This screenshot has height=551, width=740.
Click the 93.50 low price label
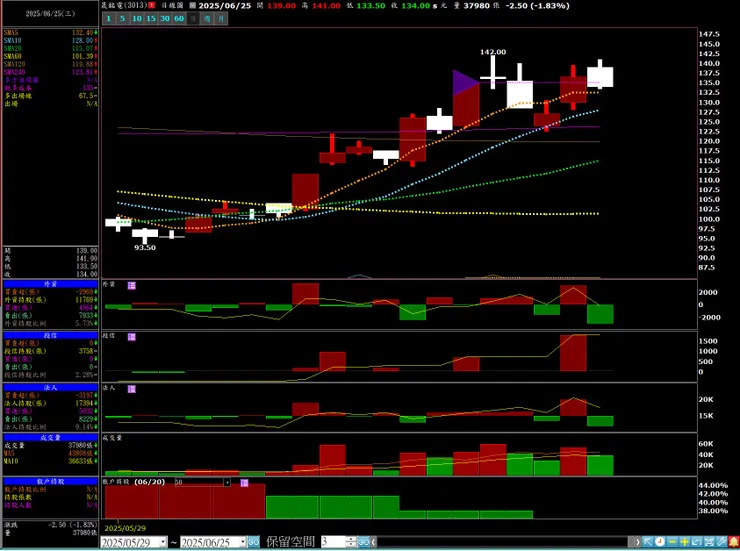tap(145, 248)
